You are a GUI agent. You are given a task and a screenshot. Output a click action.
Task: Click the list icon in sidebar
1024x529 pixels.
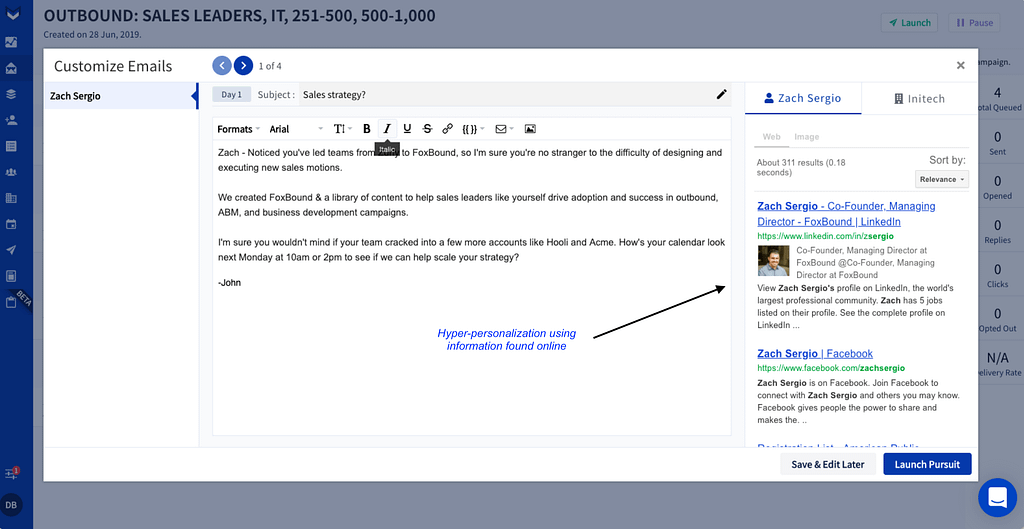[11, 146]
